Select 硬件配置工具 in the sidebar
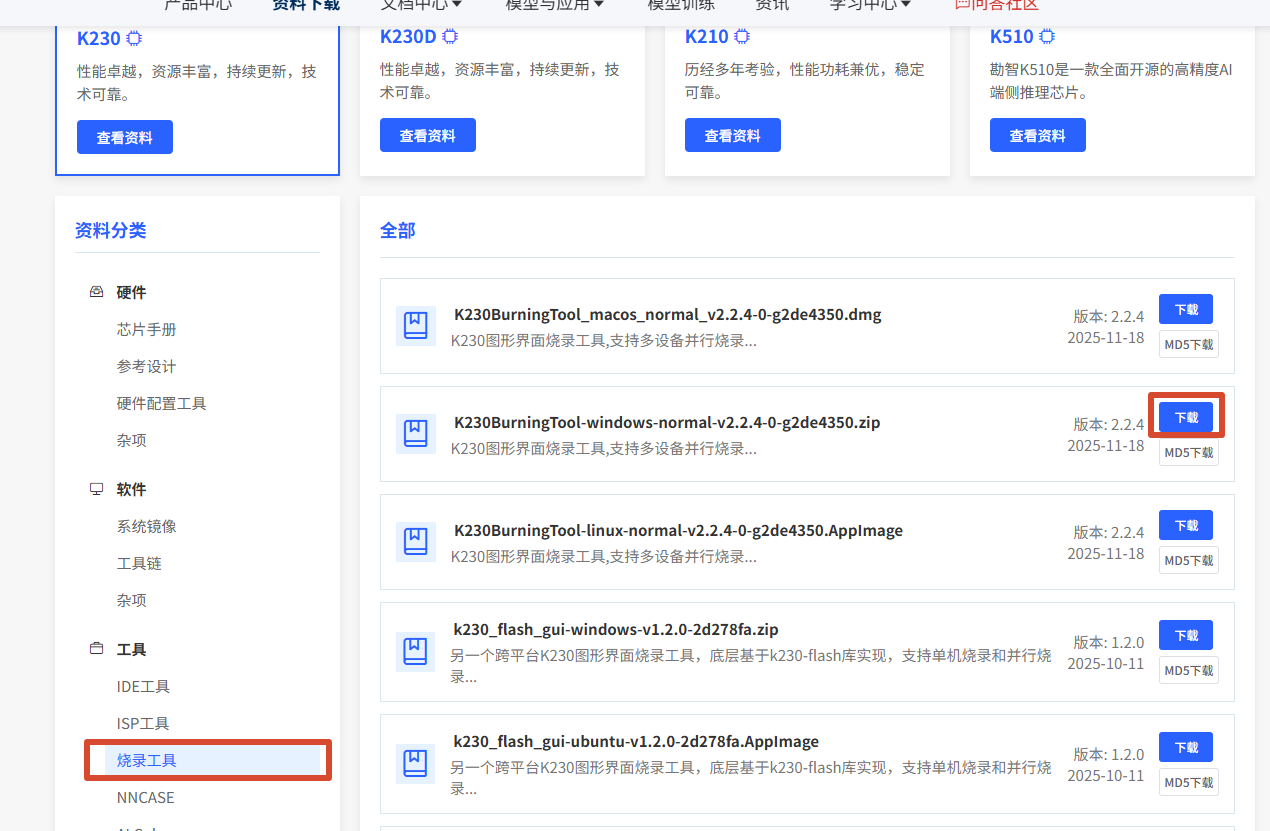Viewport: 1270px width, 831px height. pos(162,403)
